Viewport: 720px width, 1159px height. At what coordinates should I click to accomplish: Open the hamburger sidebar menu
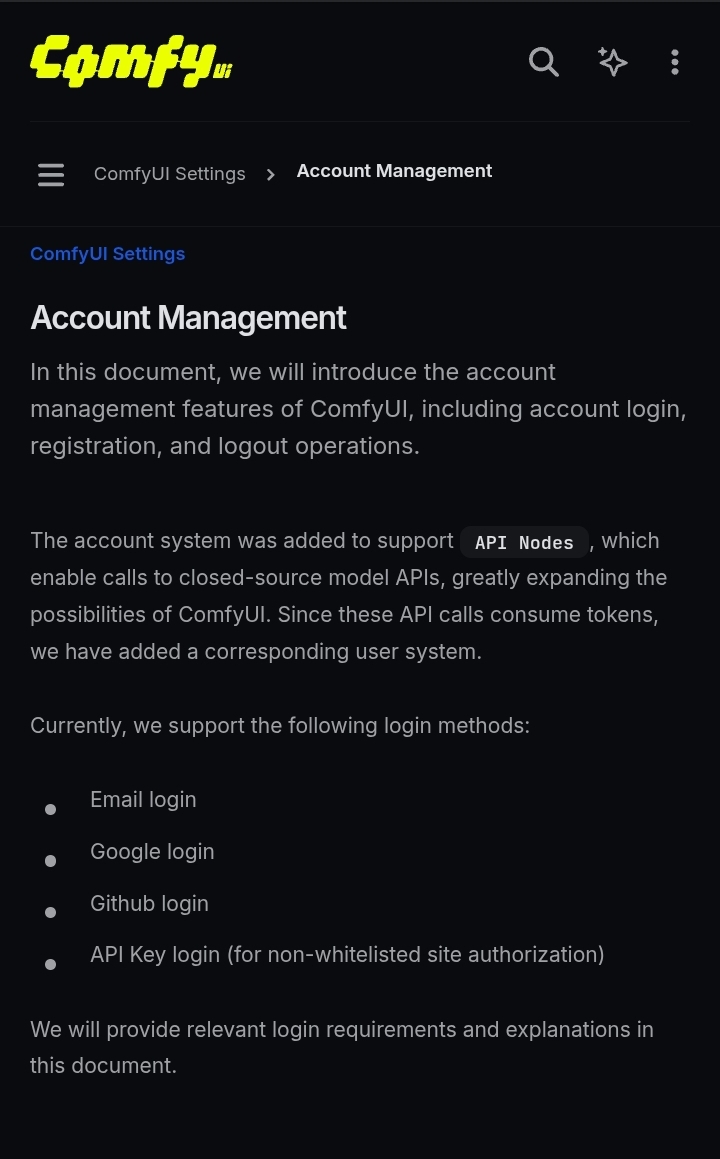[51, 175]
